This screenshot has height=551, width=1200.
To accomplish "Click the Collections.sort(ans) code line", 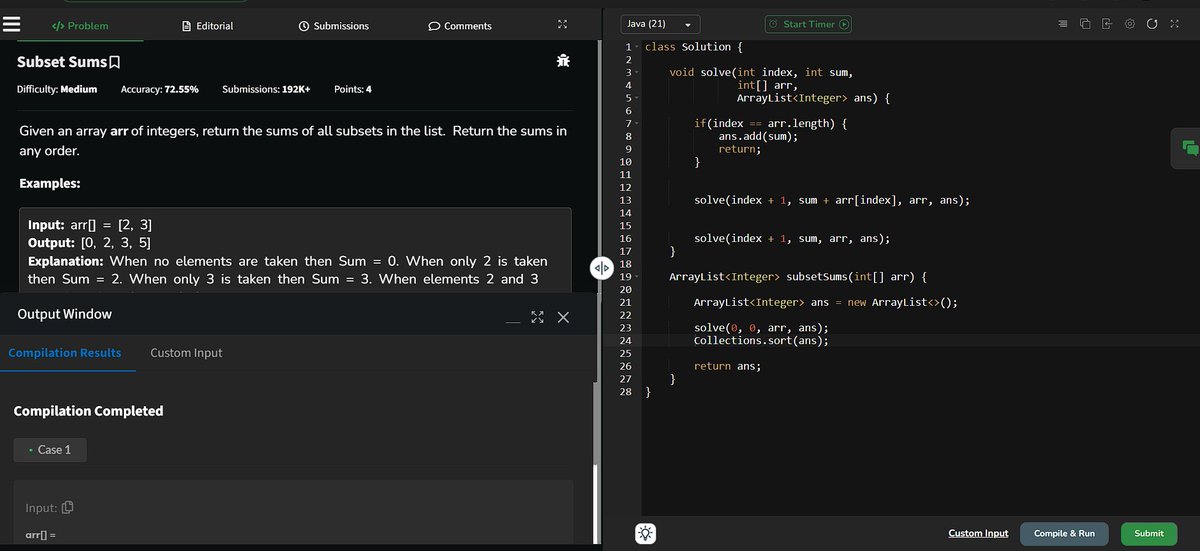I will coord(761,340).
